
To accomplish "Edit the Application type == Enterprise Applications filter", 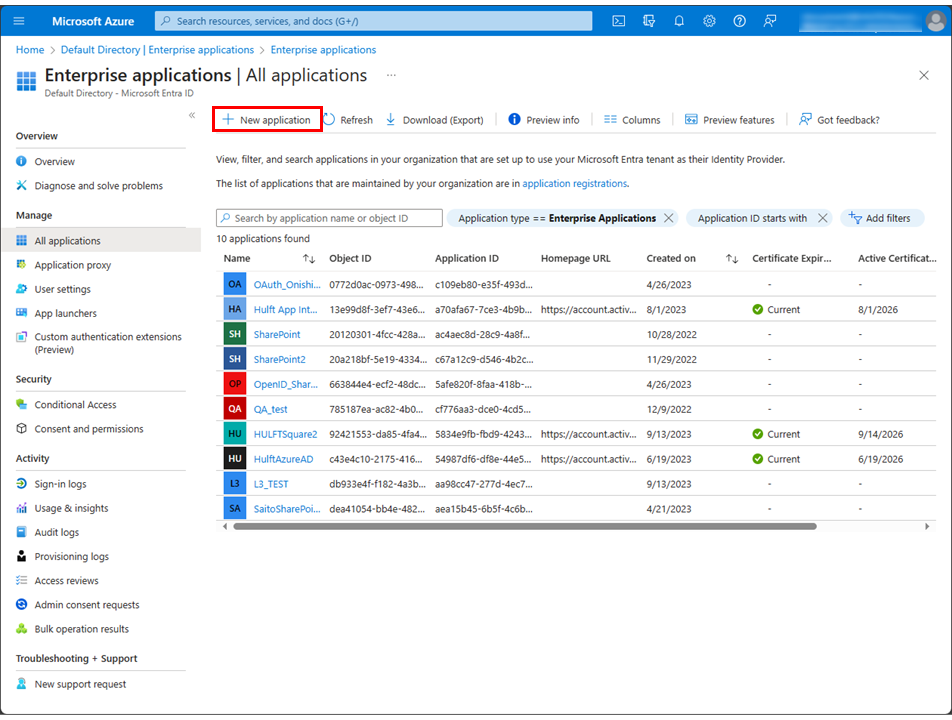I will [557, 218].
